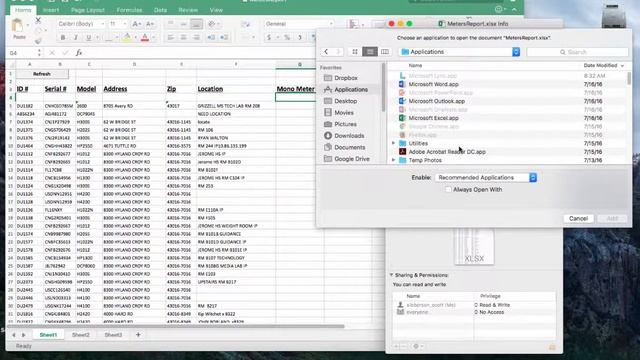Align cell text to the right
The width and height of the screenshot is (640, 360).
(196, 38)
